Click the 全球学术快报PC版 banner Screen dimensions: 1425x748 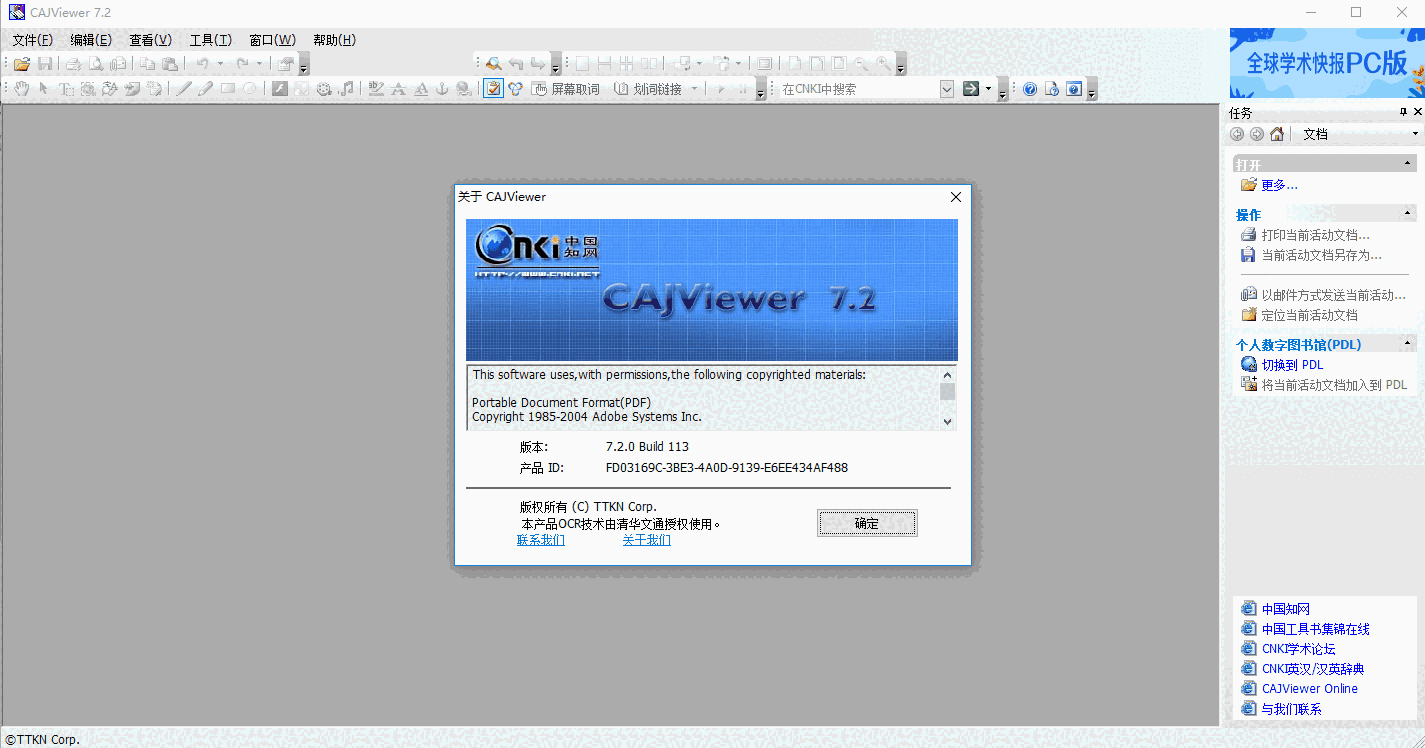pyautogui.click(x=1327, y=63)
